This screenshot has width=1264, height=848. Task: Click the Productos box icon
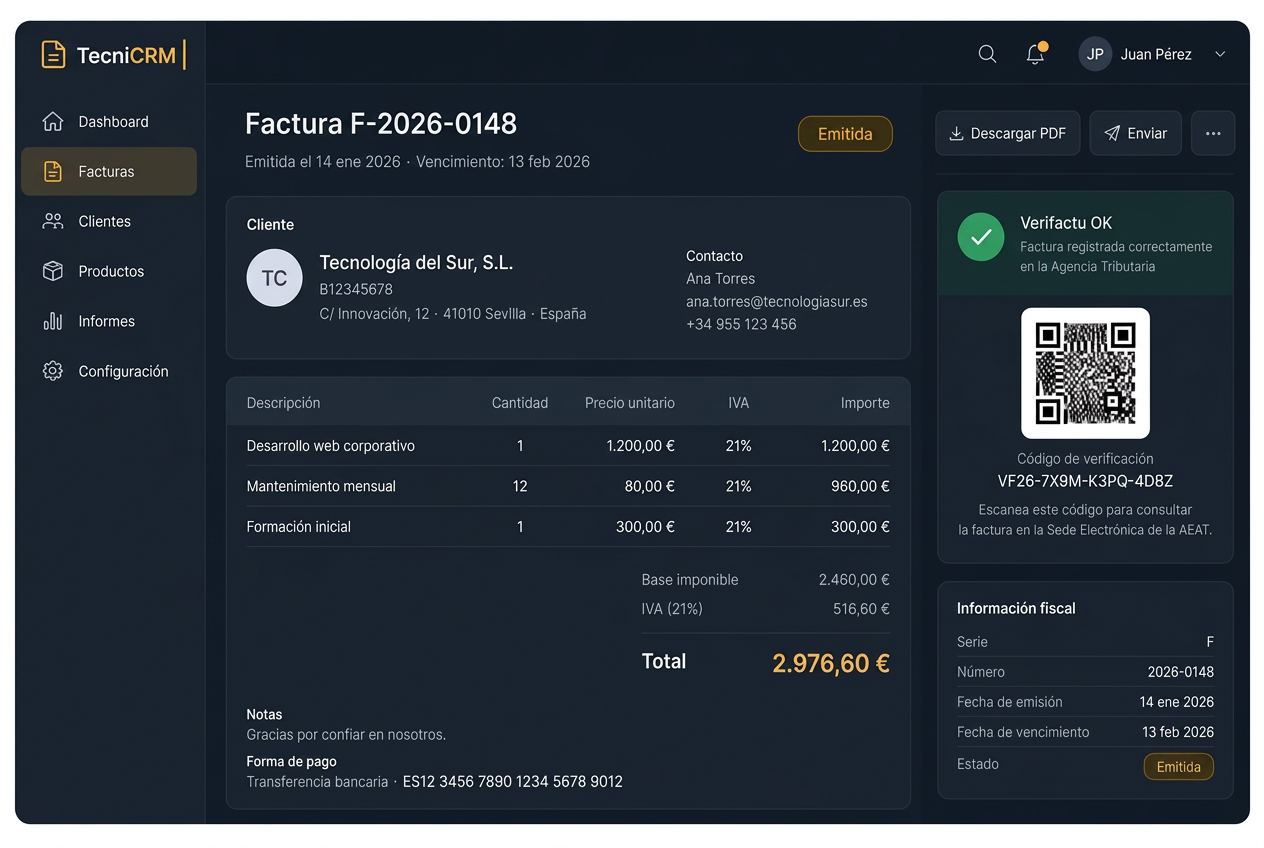pos(53,272)
